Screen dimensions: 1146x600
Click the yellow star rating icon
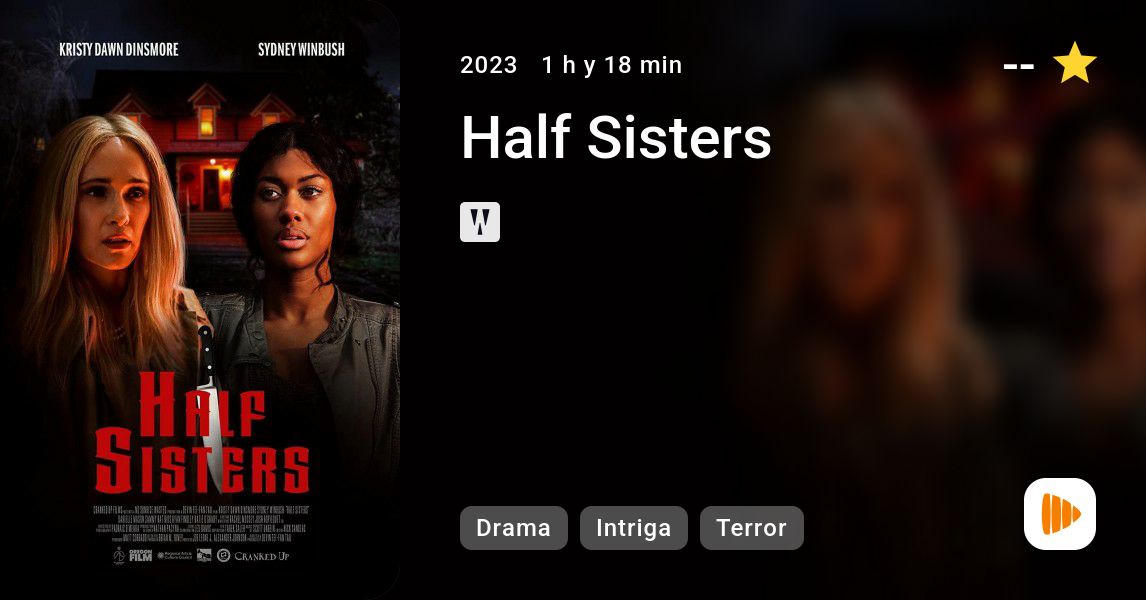pos(1074,63)
